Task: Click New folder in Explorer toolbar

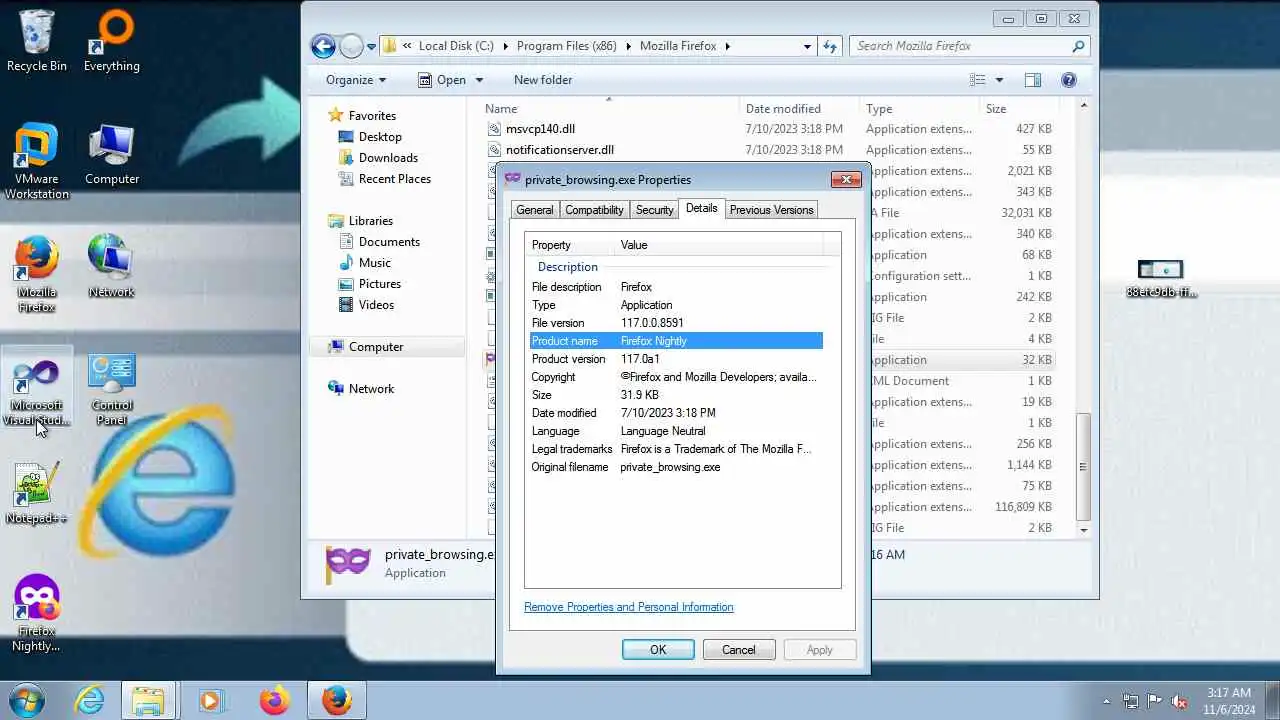Action: [543, 80]
